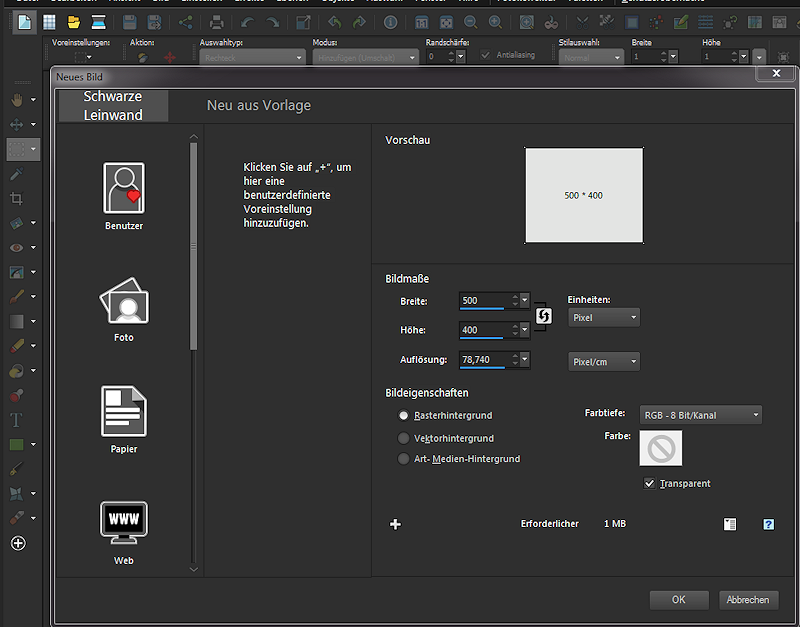
Task: Choose the Vektorhintergrund option
Action: click(x=404, y=438)
